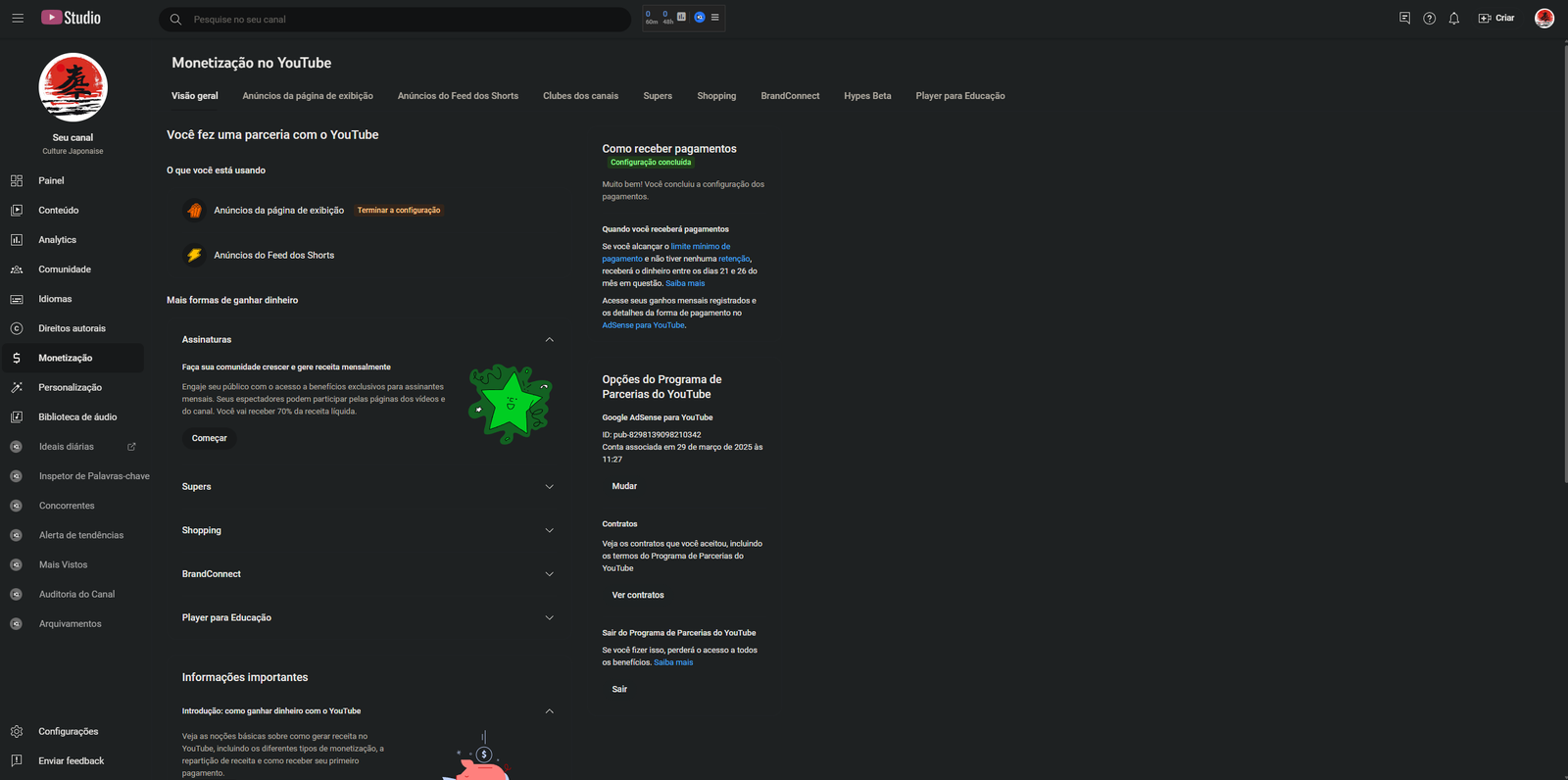Open Arquivamentos in sidebar
The height and width of the screenshot is (780, 1568).
coord(70,623)
